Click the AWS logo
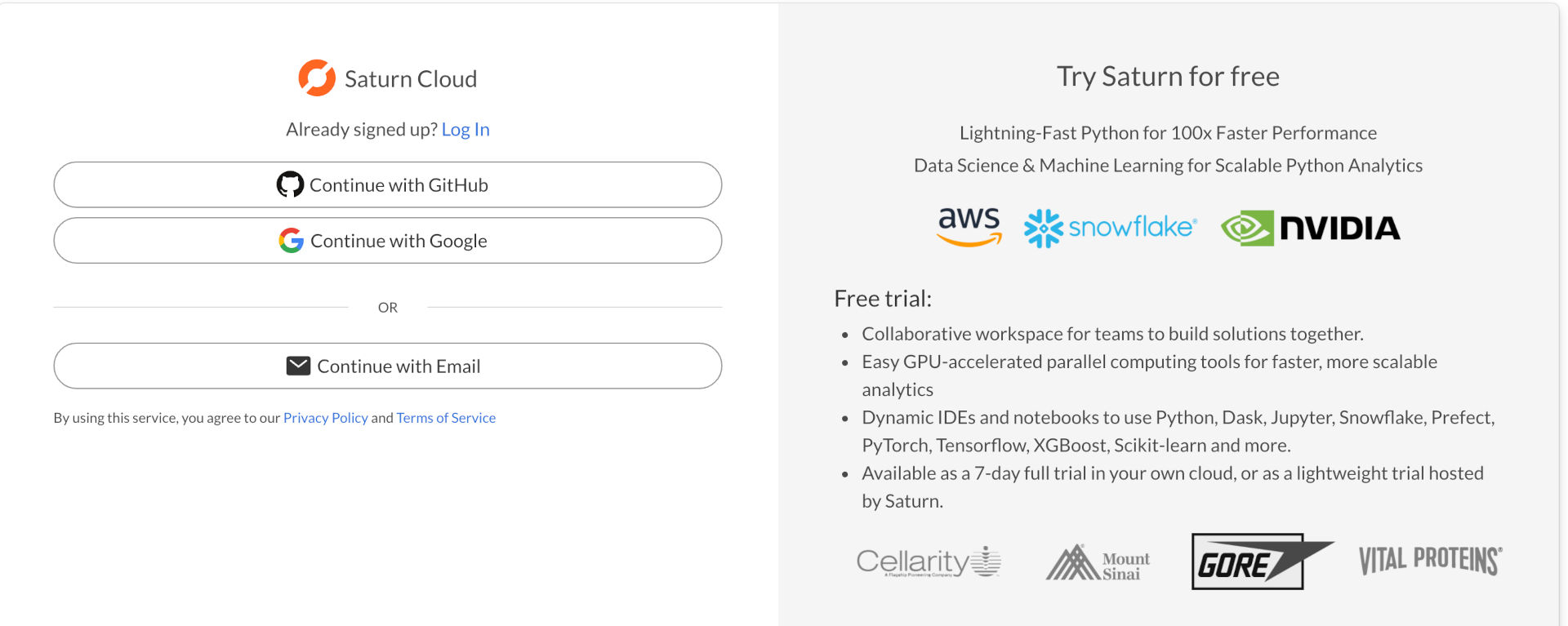Viewport: 1568px width, 626px height. point(969,227)
